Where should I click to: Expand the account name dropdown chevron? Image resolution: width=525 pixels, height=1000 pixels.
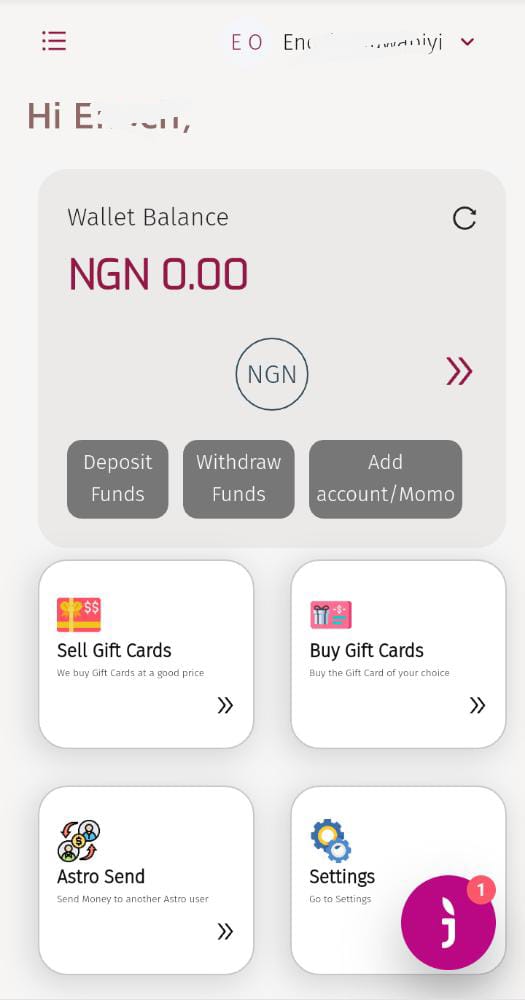468,42
